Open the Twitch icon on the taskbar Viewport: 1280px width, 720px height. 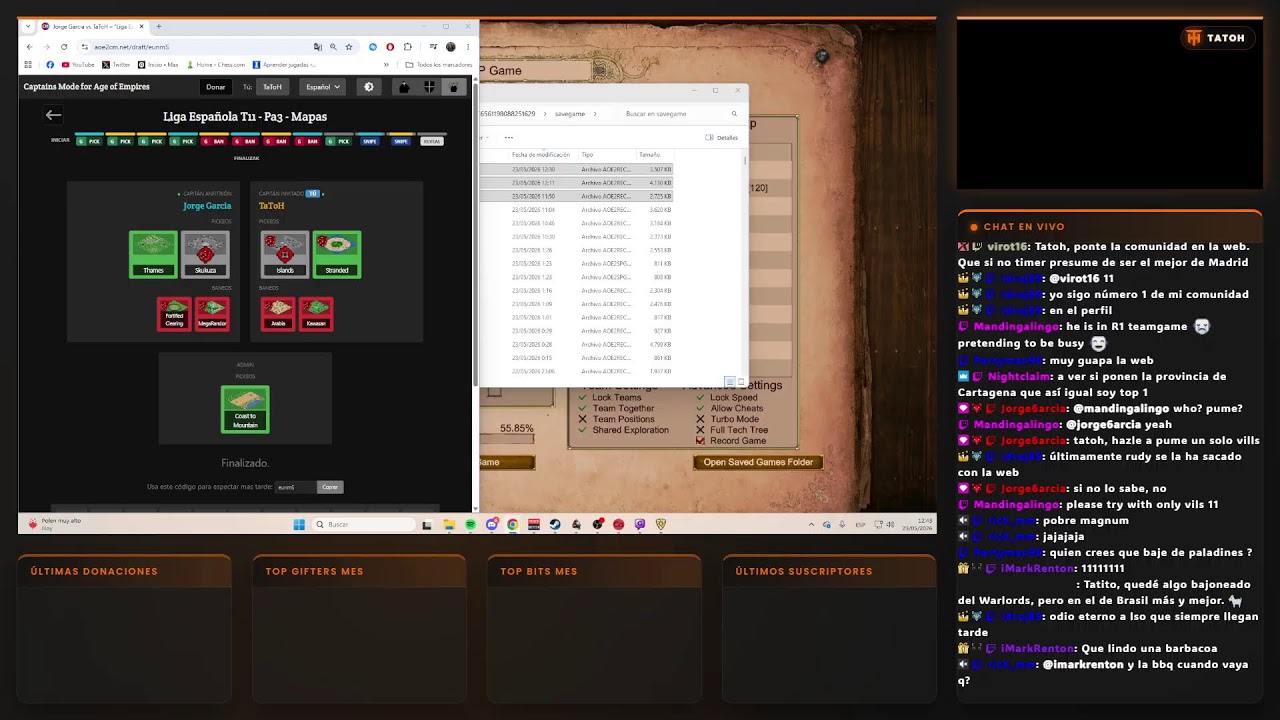(640, 524)
